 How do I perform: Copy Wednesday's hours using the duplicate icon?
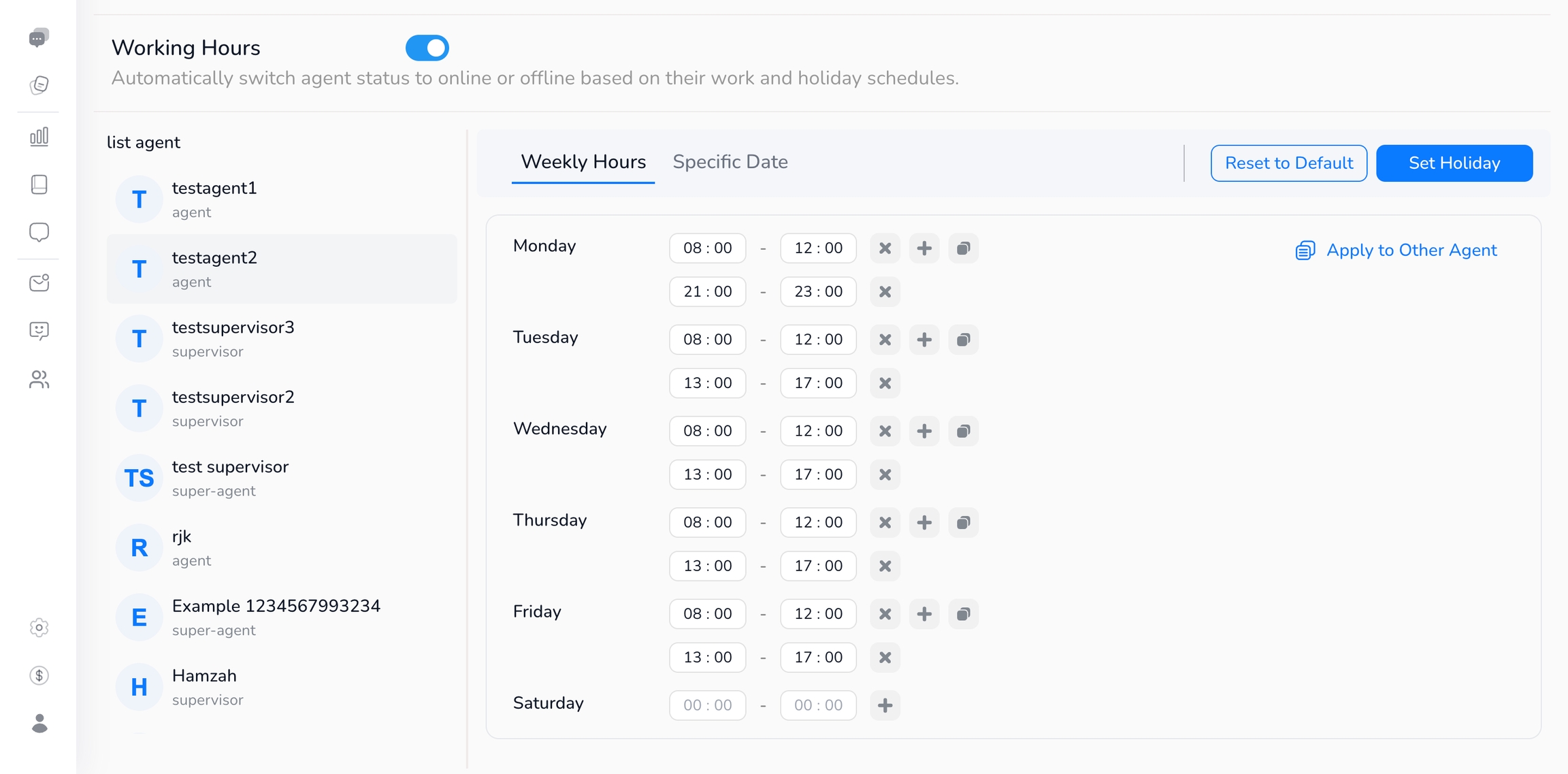pyautogui.click(x=963, y=431)
